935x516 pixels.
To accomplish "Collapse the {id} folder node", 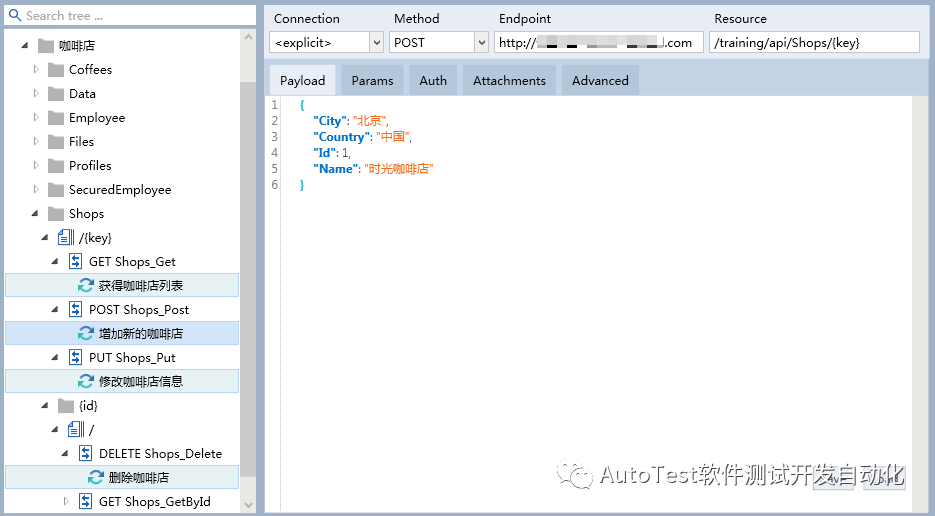I will tap(45, 405).
